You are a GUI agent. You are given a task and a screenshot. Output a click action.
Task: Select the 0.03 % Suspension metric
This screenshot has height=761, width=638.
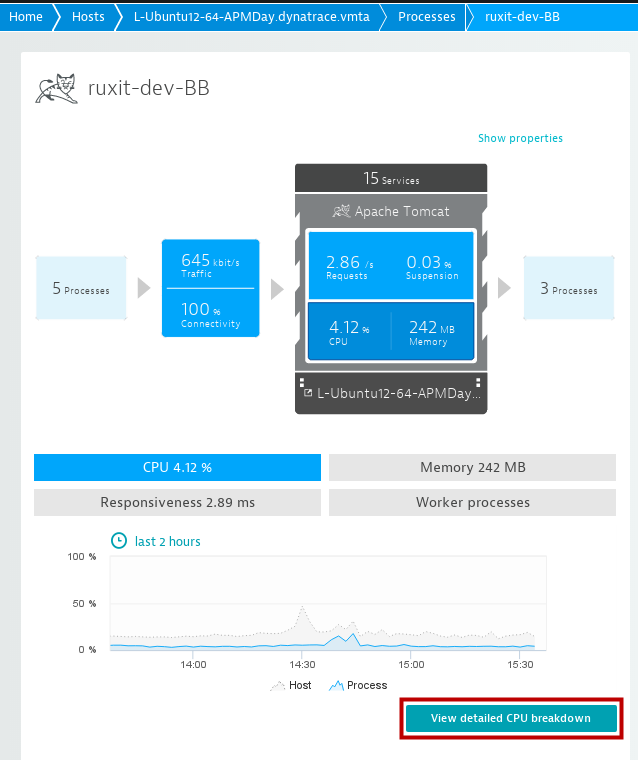click(432, 266)
